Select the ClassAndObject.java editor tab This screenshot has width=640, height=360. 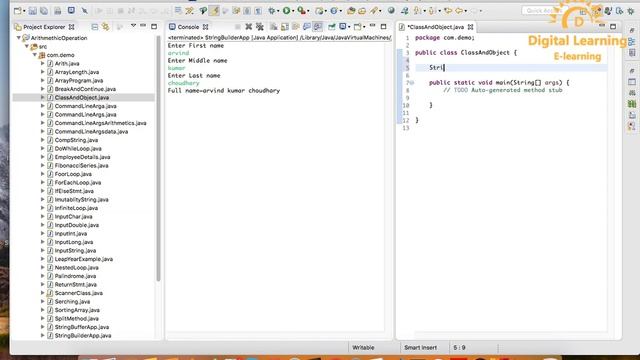[x=436, y=27]
